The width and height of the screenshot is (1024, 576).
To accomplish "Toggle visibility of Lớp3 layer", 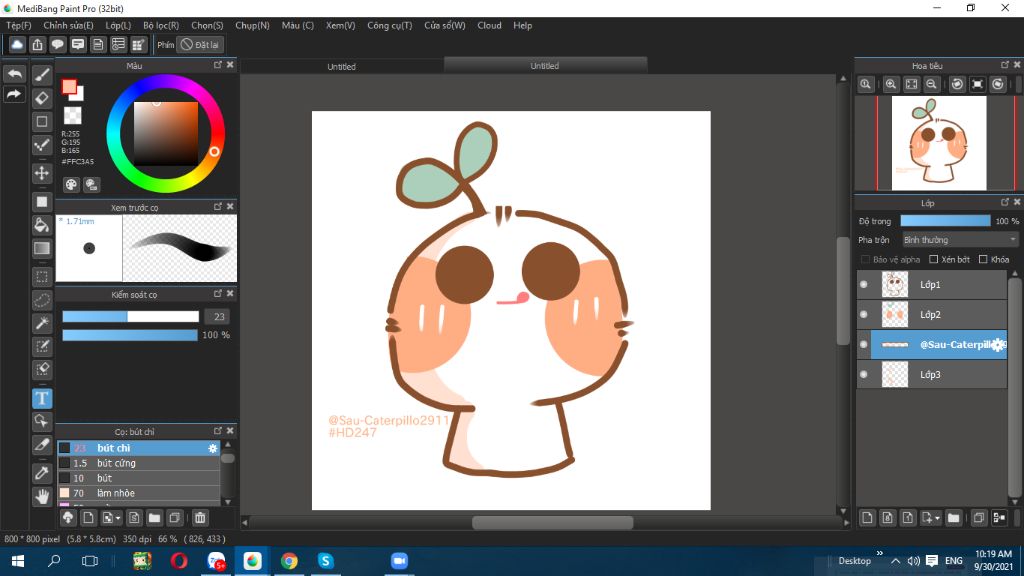I will point(864,375).
